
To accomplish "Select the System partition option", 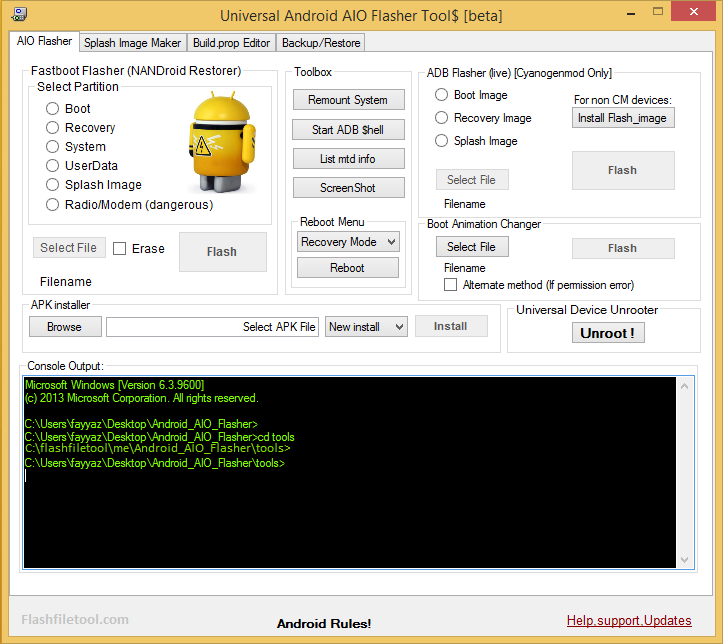I will pyautogui.click(x=53, y=147).
